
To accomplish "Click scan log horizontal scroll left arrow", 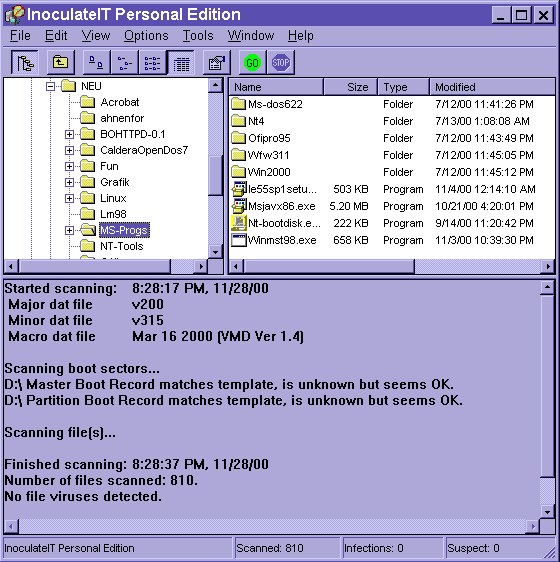I will (x=11, y=527).
